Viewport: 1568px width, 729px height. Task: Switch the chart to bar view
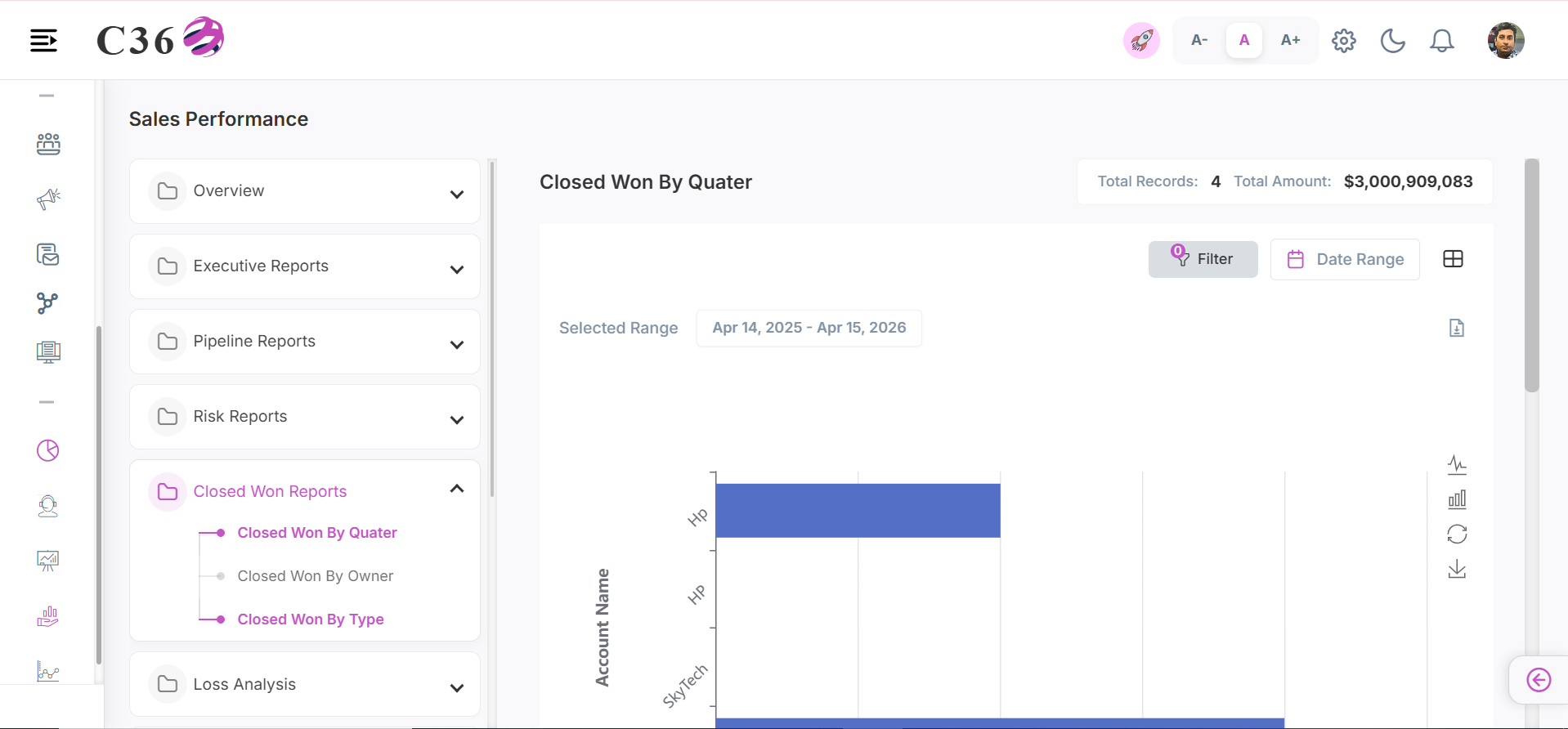coord(1457,499)
